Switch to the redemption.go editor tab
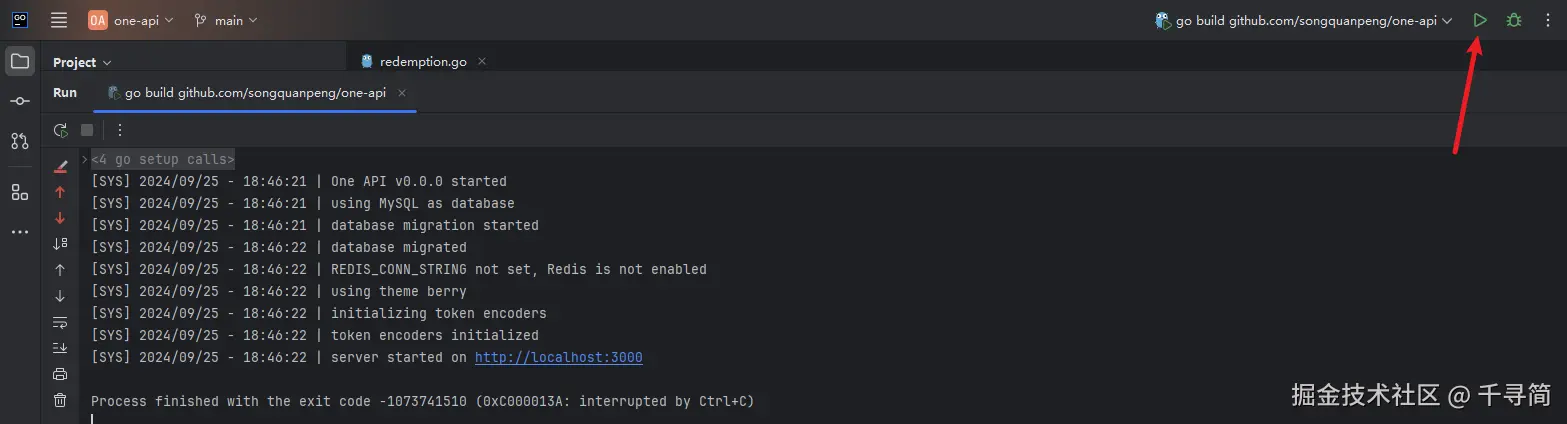The height and width of the screenshot is (424, 1567). tap(423, 62)
